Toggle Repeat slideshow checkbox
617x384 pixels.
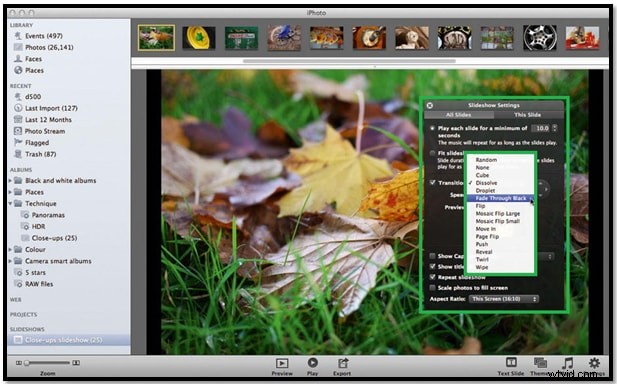point(432,277)
